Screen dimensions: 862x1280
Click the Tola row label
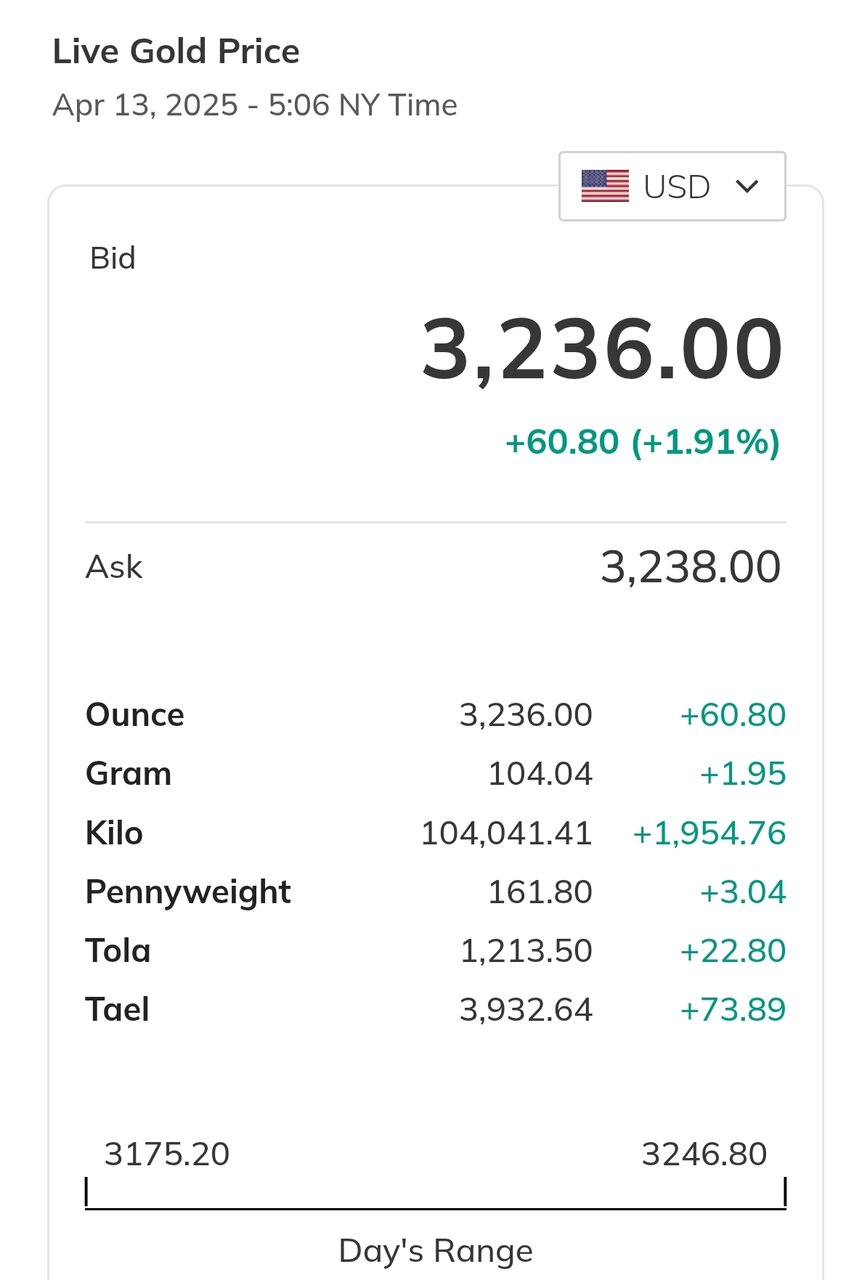tap(118, 950)
